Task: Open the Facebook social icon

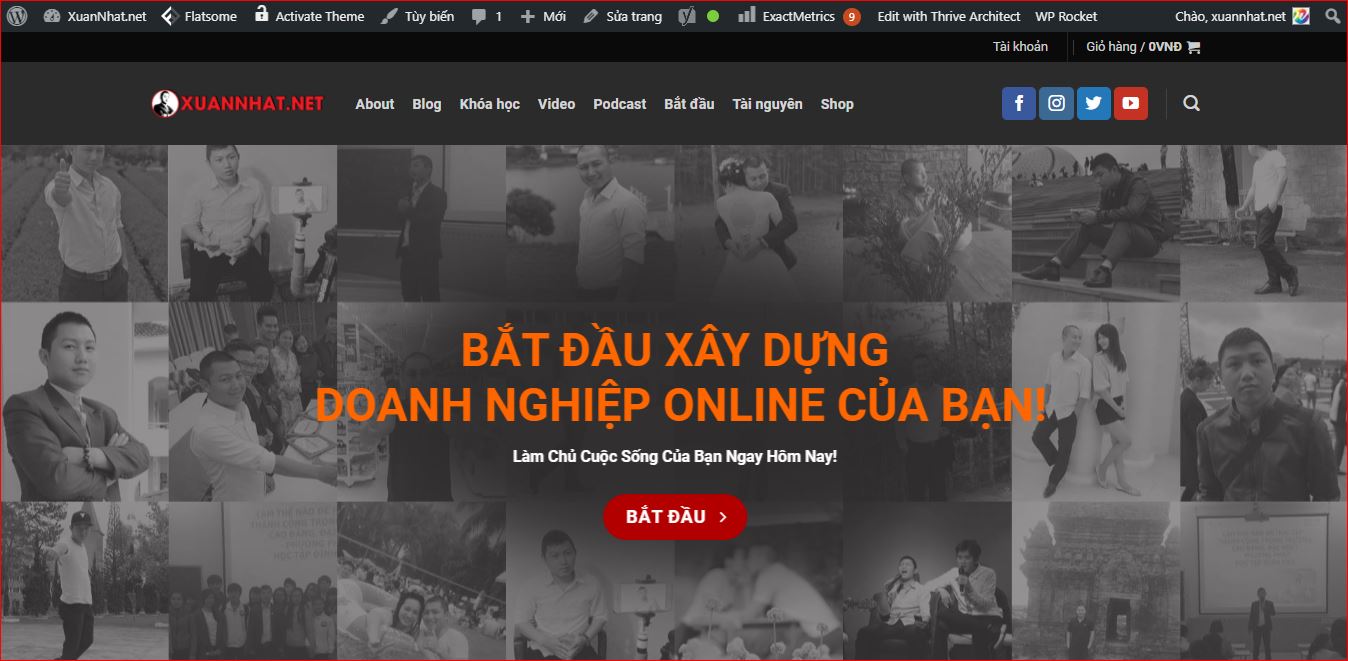Action: (1019, 103)
